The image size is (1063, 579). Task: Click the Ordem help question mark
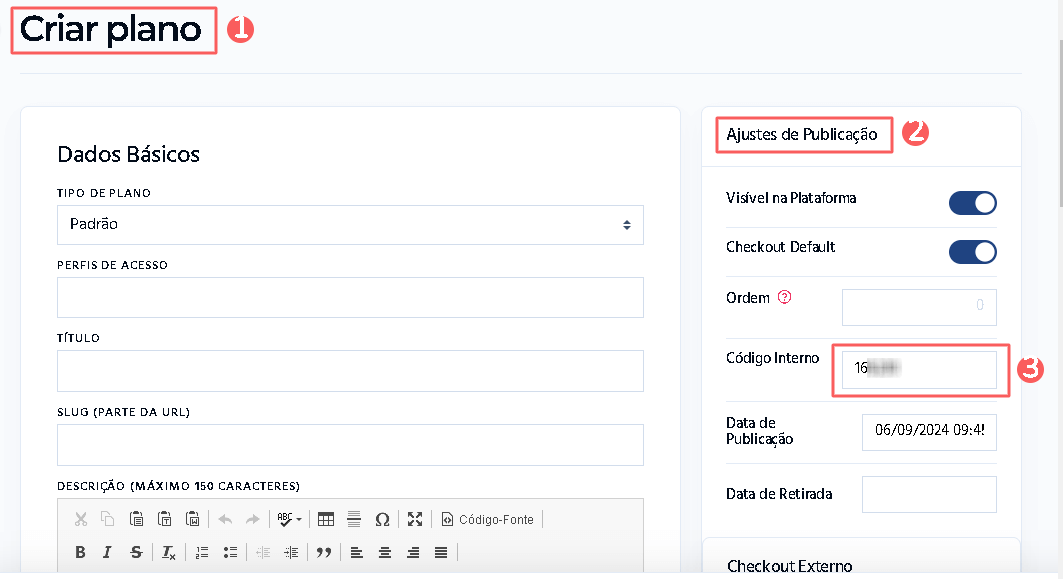point(785,296)
